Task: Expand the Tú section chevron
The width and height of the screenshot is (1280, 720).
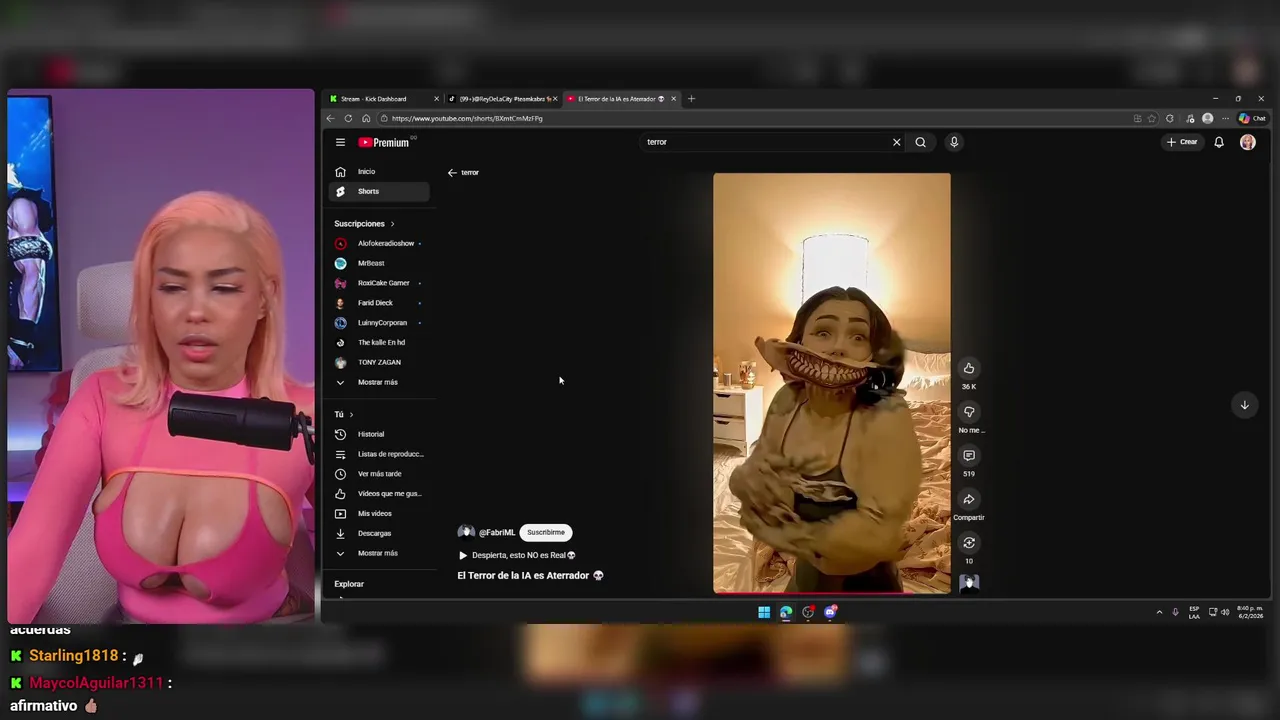Action: (351, 414)
